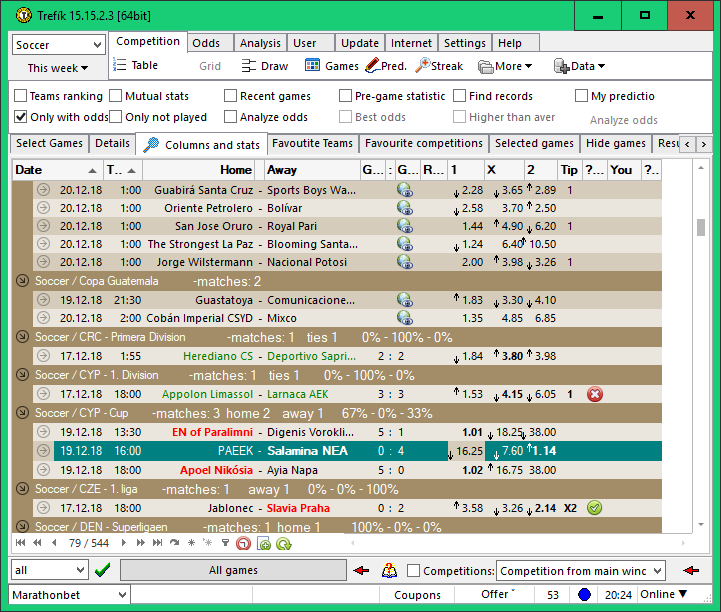The image size is (721, 612).
Task: Open the Streak analysis tool
Action: point(424,66)
